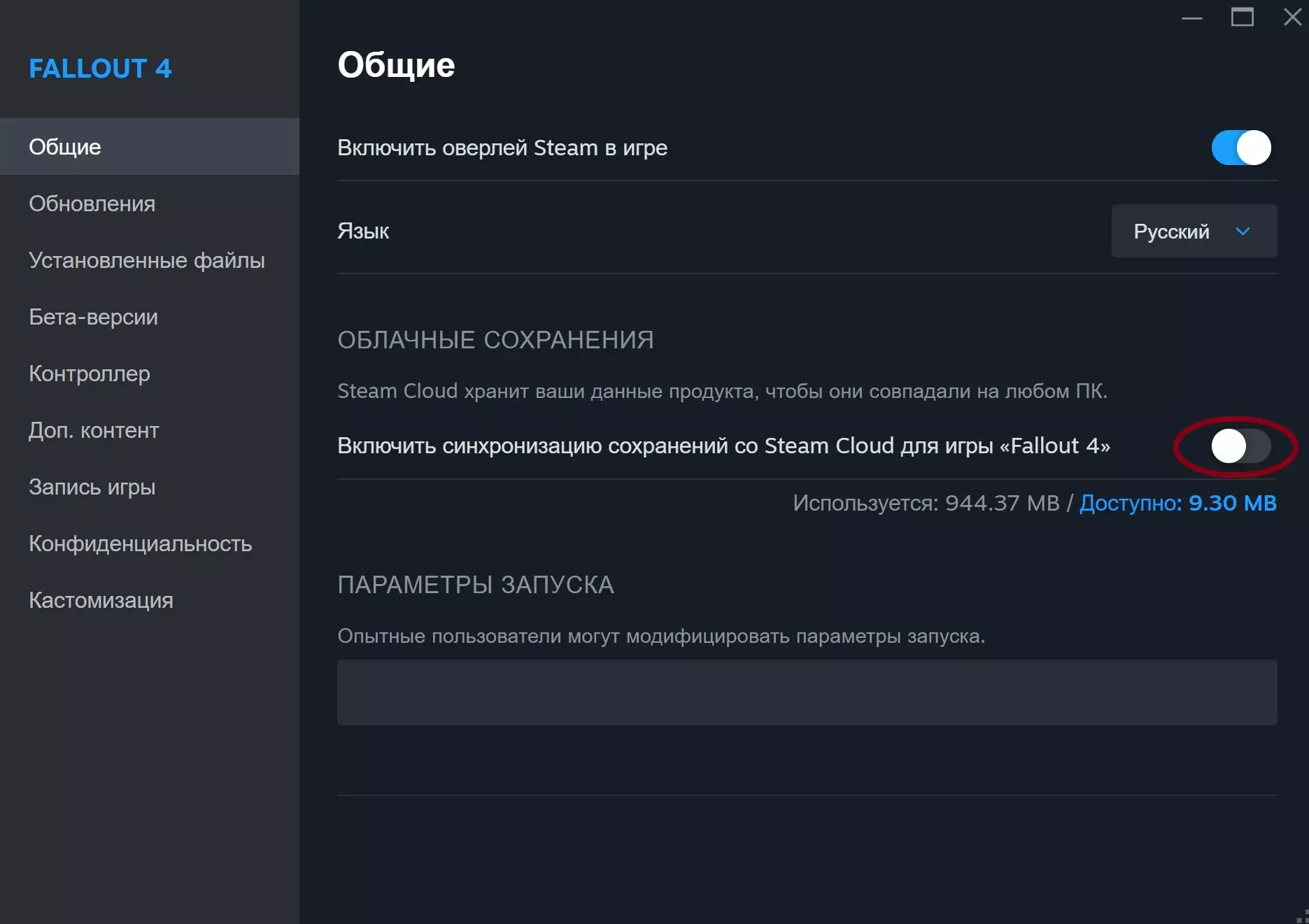Viewport: 1309px width, 924px height.
Task: Toggle the Steam overlay in-game switch
Action: coord(1240,148)
